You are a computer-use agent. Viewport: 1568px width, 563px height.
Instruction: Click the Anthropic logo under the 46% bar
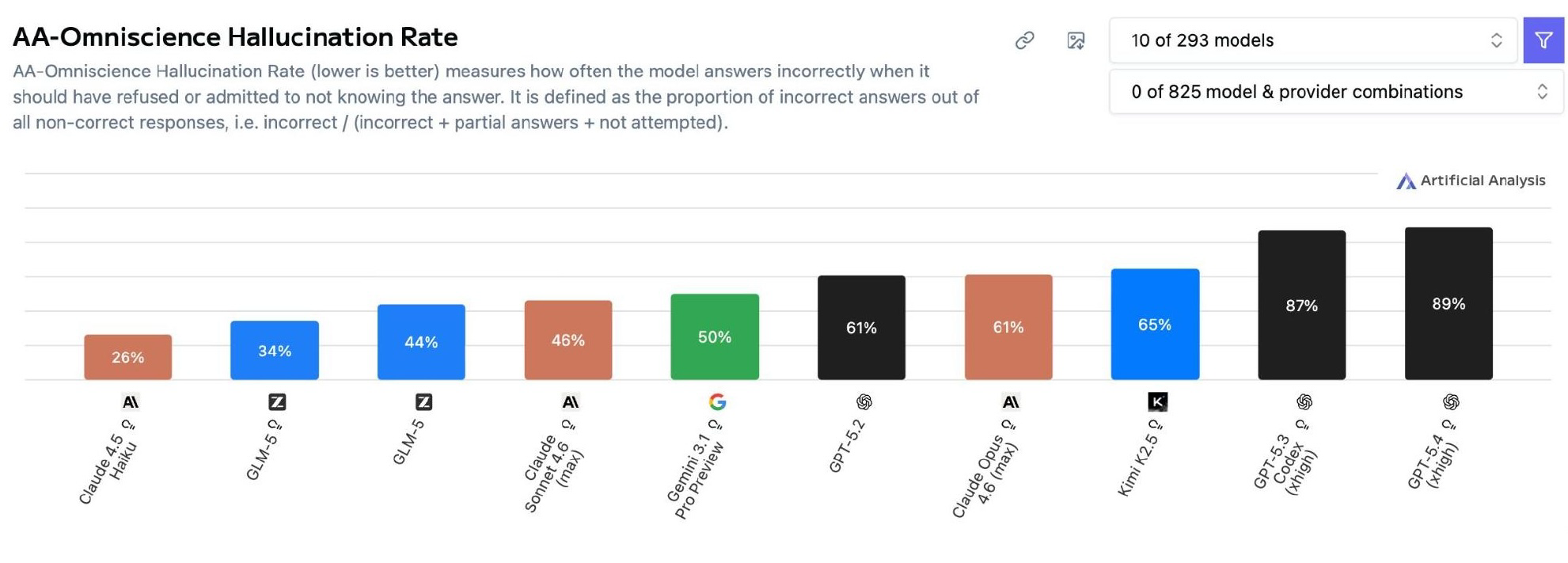571,402
